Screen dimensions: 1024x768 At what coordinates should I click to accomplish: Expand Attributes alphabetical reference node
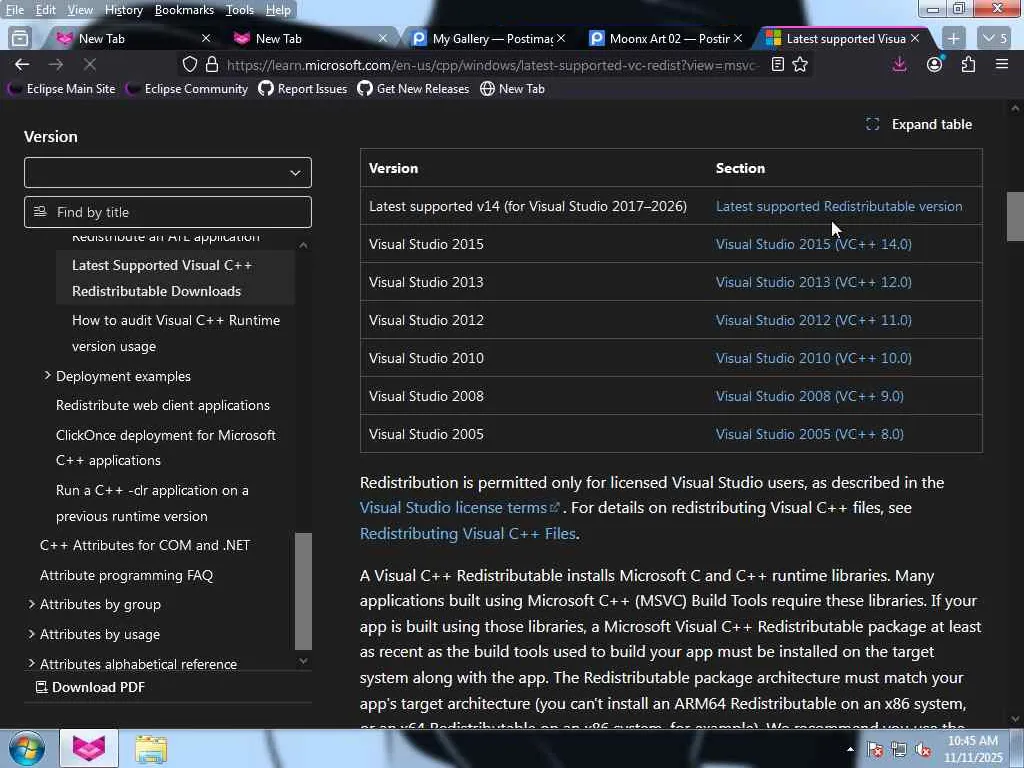click(31, 664)
